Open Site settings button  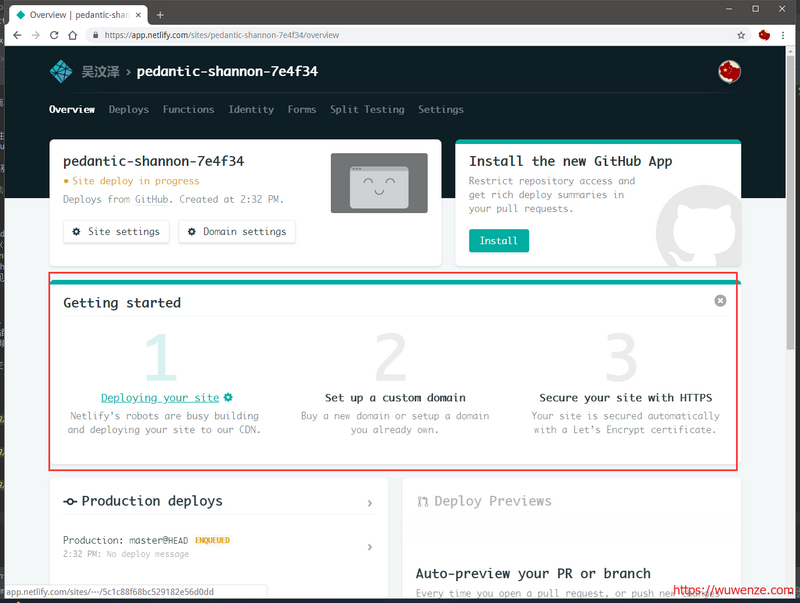pyautogui.click(x=116, y=232)
